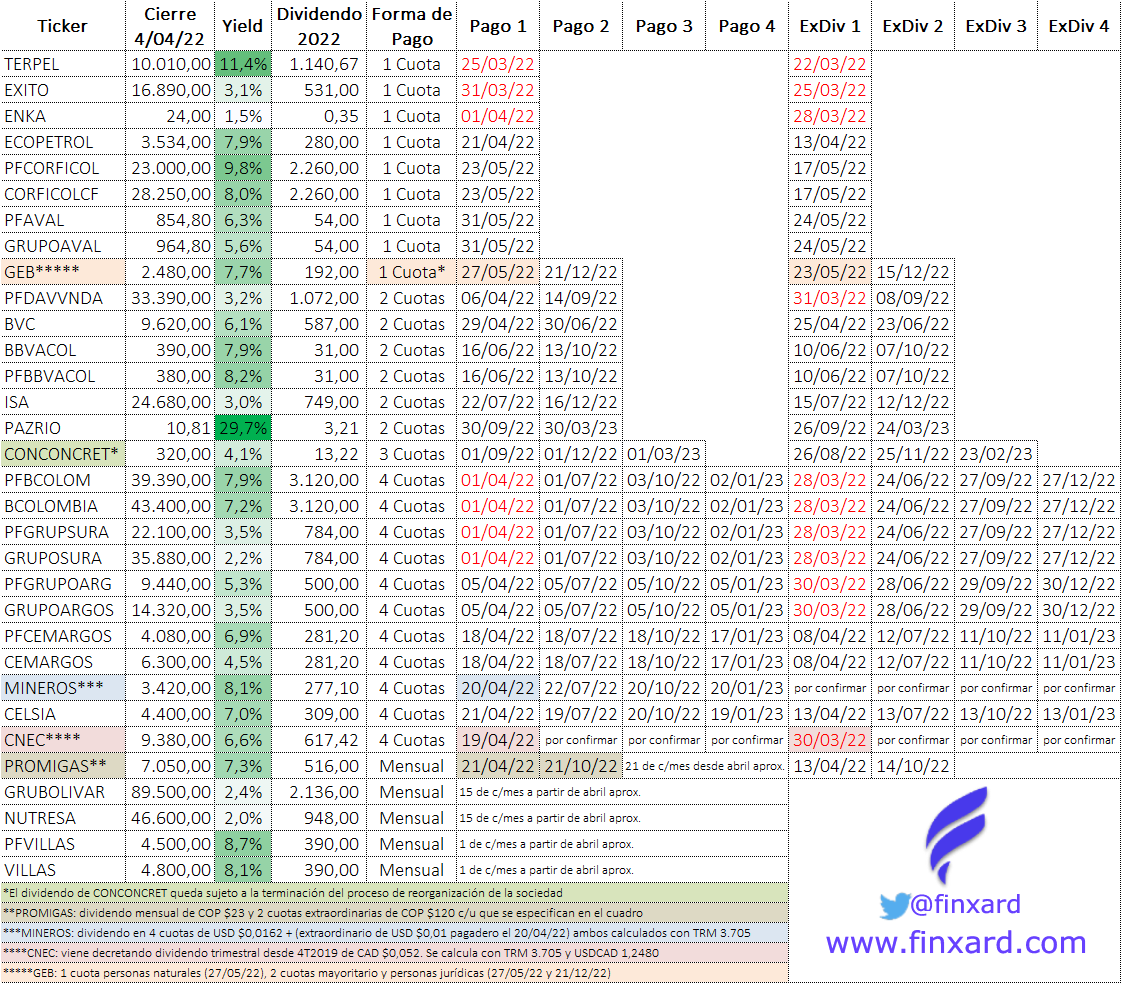This screenshot has height=983, width=1121.
Task: Click the TERPEL ticker cell
Action: tap(63, 64)
